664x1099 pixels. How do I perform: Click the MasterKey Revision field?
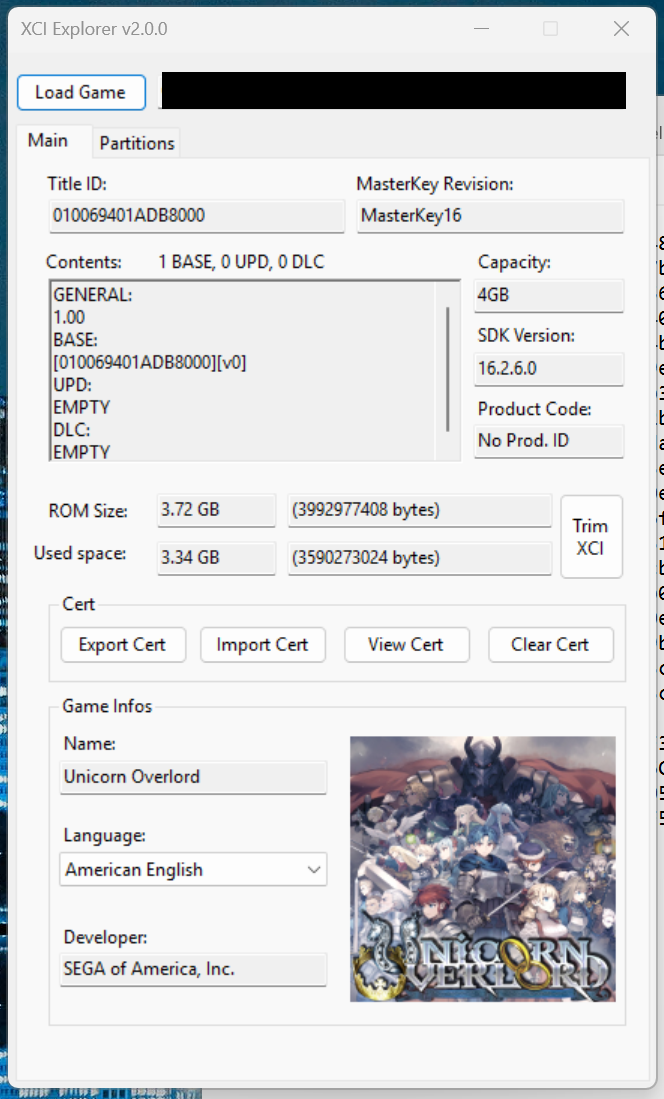click(x=490, y=216)
